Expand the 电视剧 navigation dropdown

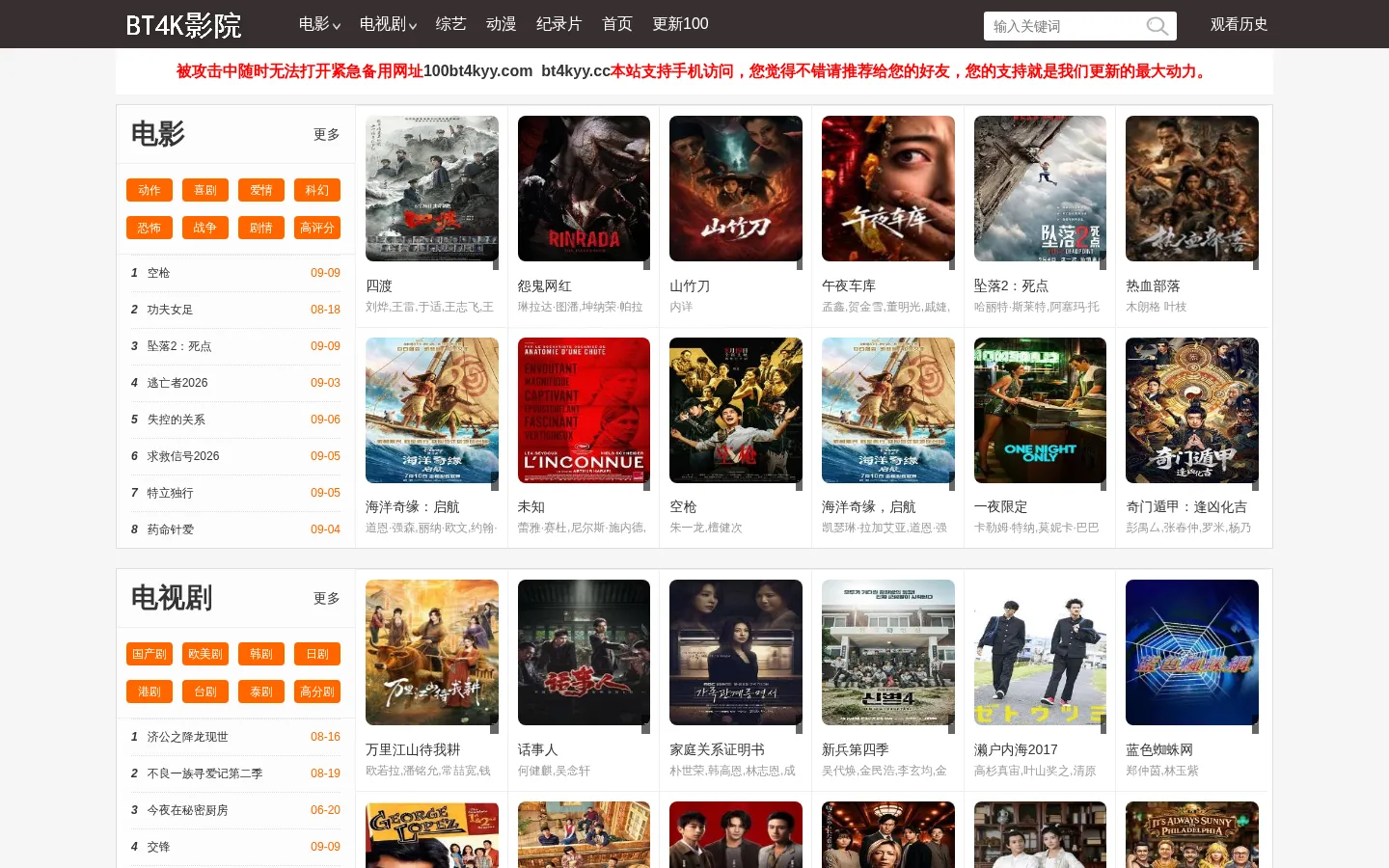click(x=388, y=24)
